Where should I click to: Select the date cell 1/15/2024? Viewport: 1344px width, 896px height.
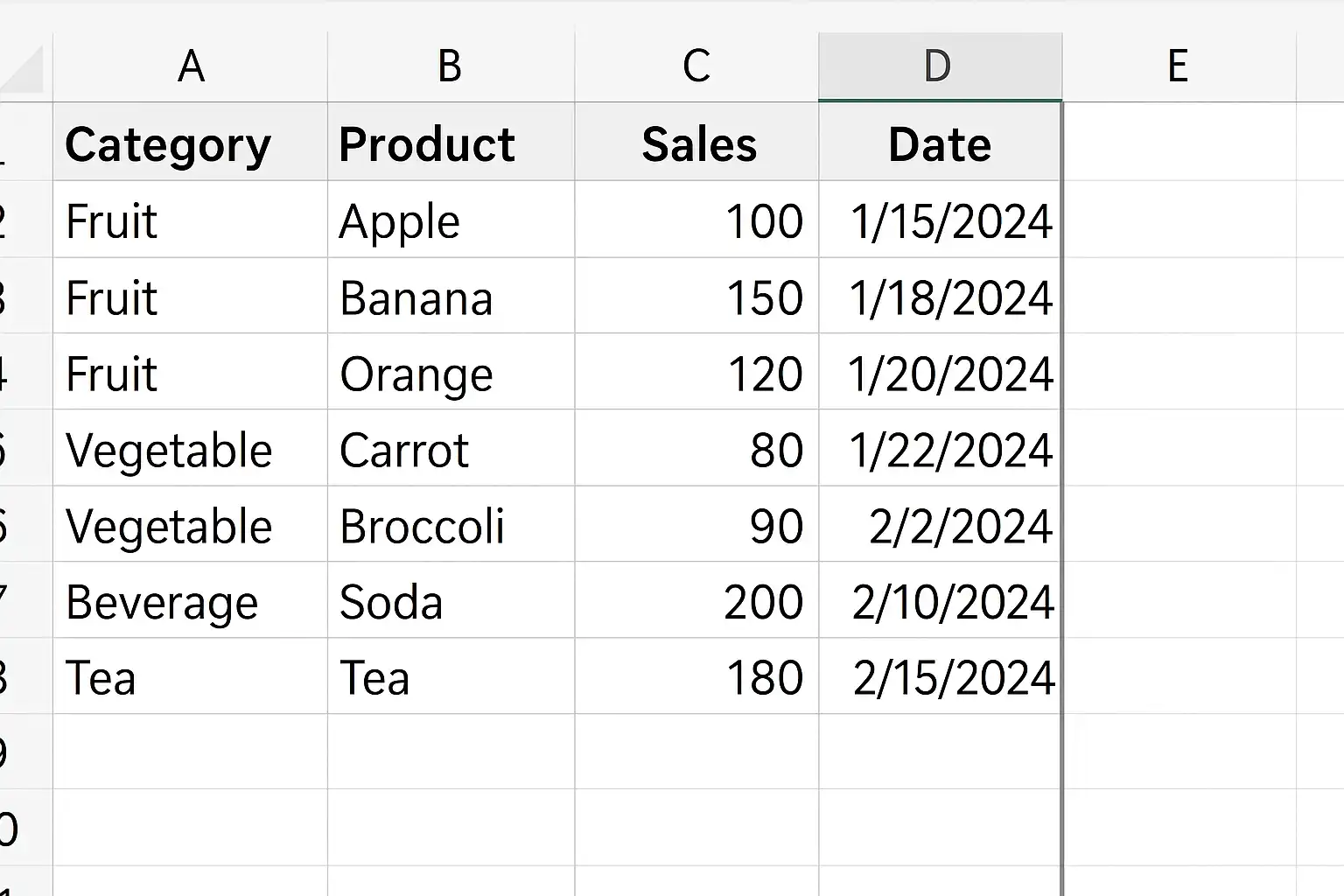(x=940, y=220)
